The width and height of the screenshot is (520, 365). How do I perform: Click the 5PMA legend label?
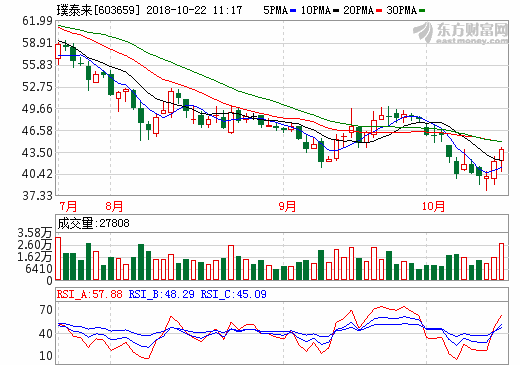tap(276, 10)
